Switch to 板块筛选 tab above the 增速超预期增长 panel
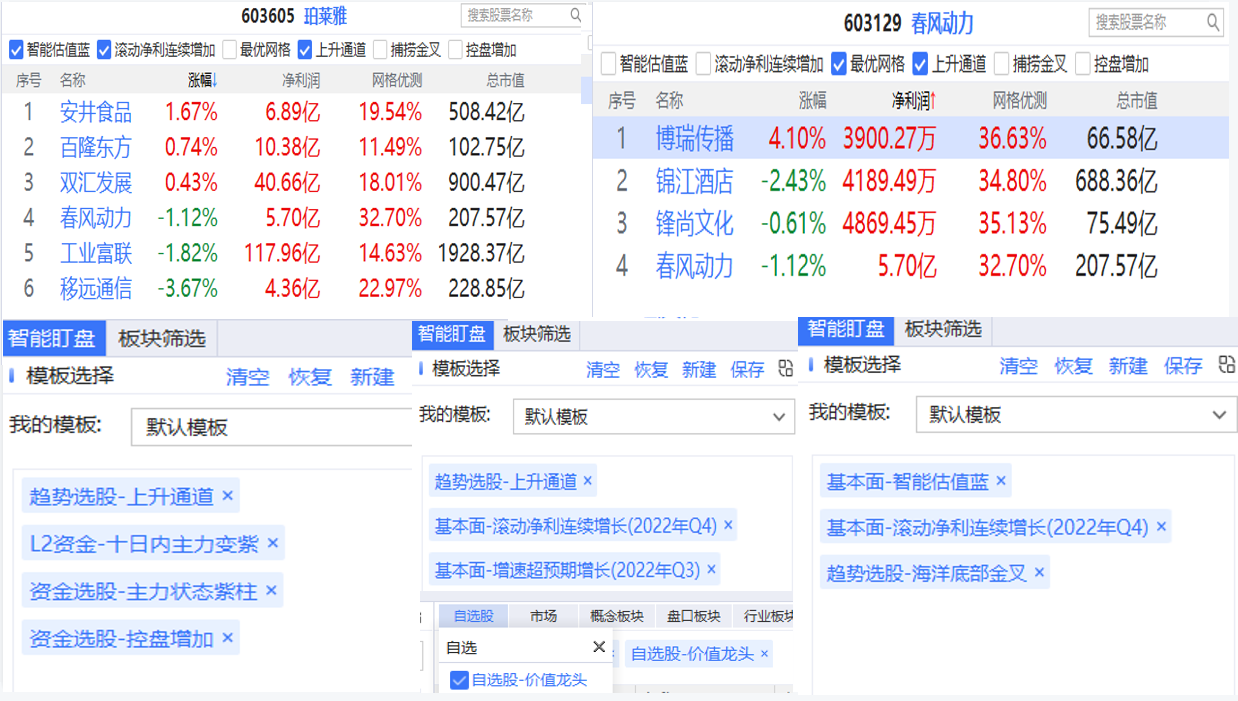 click(537, 334)
